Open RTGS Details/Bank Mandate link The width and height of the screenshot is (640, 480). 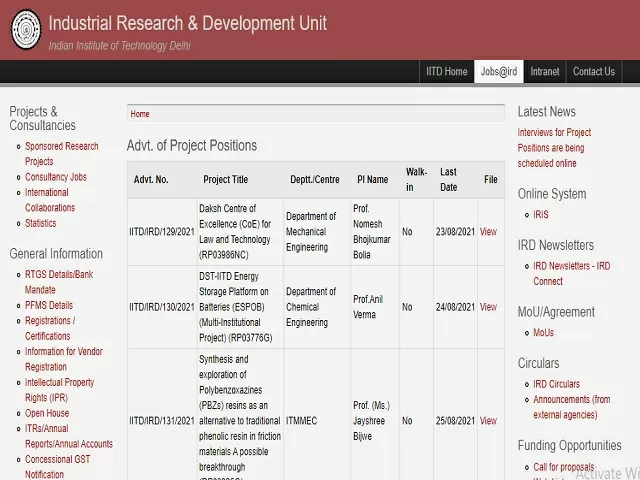tap(59, 282)
